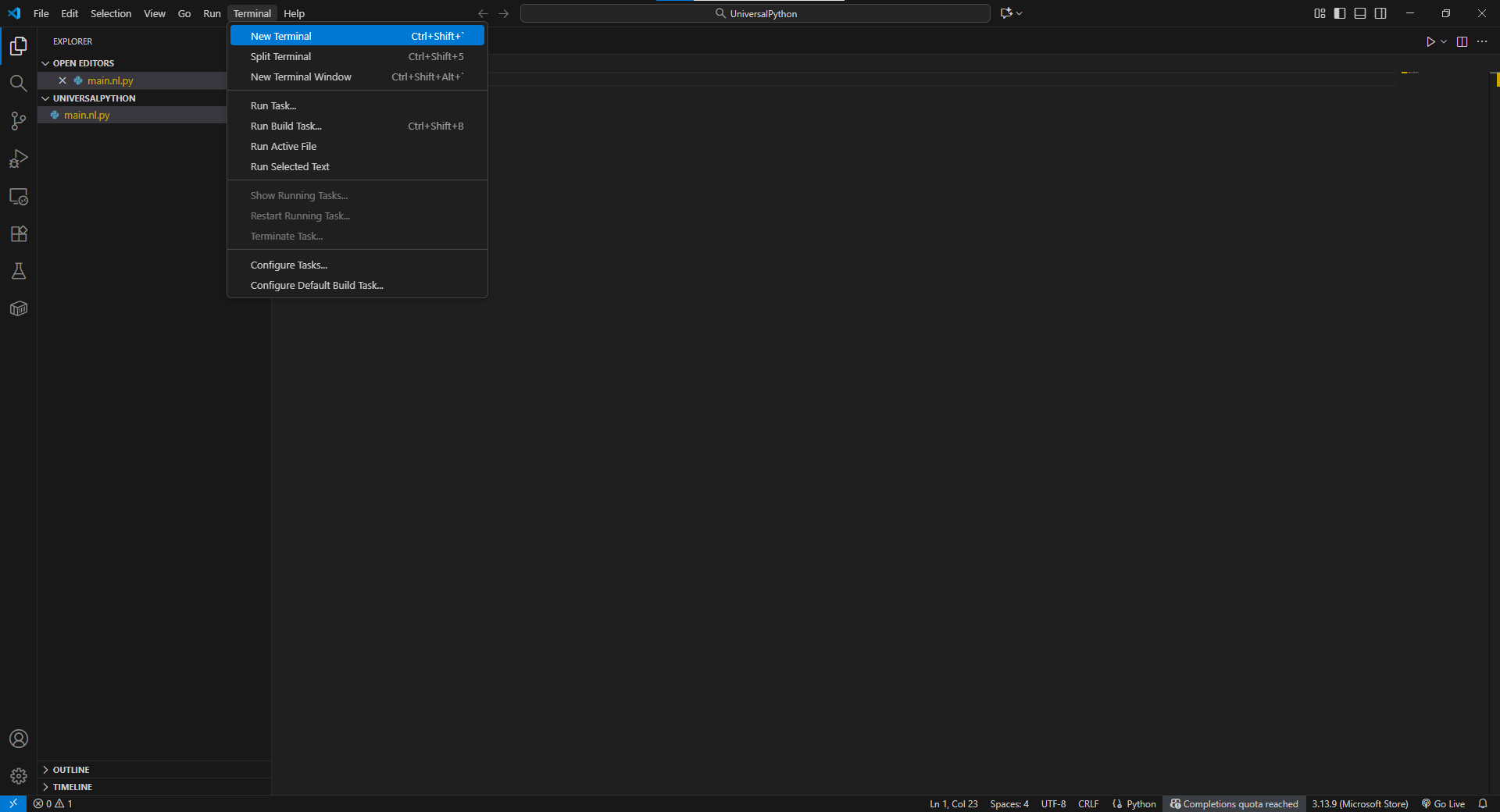Select Run Active File from Terminal menu
Screen dimensions: 1500x812
click(x=284, y=146)
